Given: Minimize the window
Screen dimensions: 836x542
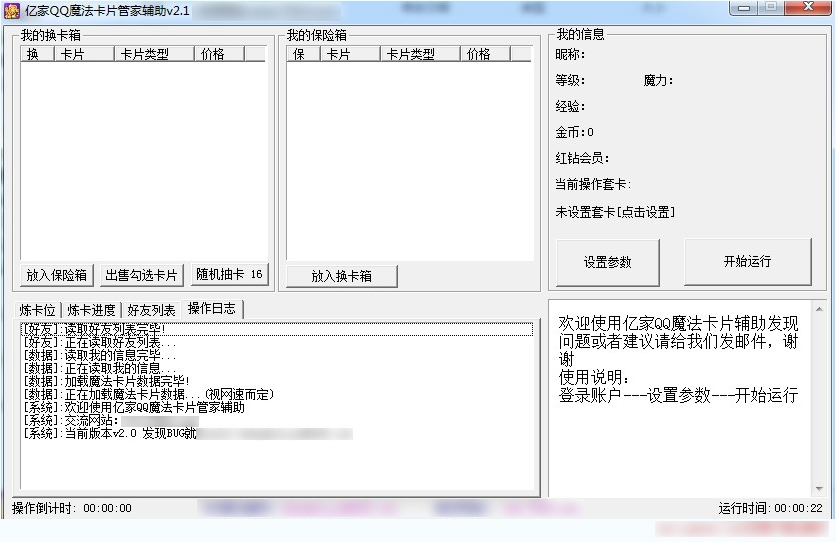Looking at the screenshot, I should tap(744, 8).
